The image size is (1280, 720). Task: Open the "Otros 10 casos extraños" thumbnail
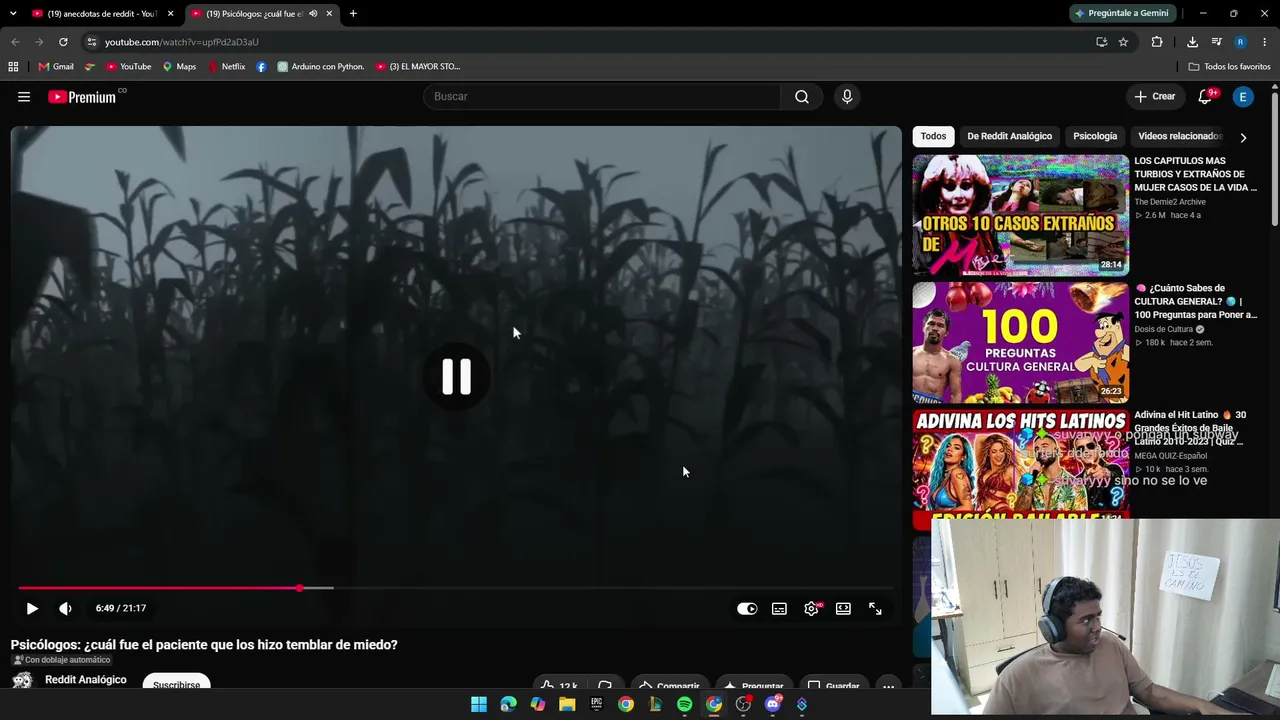tap(1020, 215)
